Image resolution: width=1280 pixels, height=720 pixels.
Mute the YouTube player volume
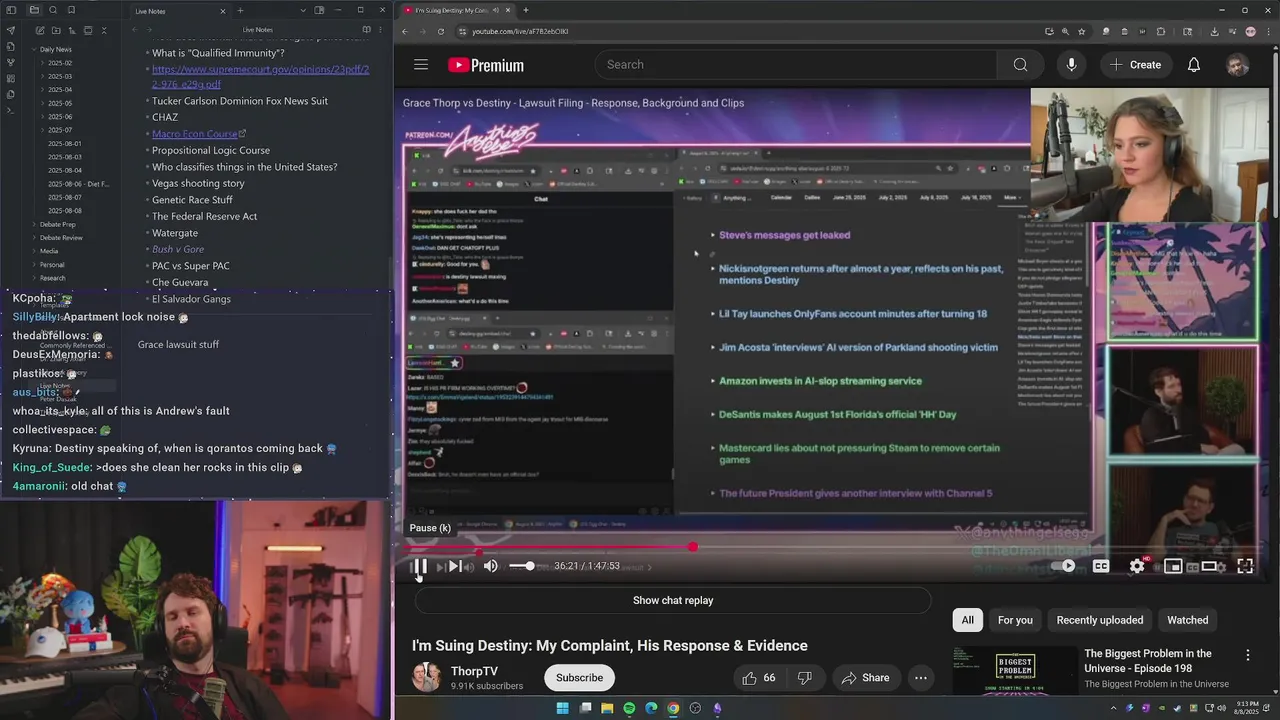pos(490,566)
